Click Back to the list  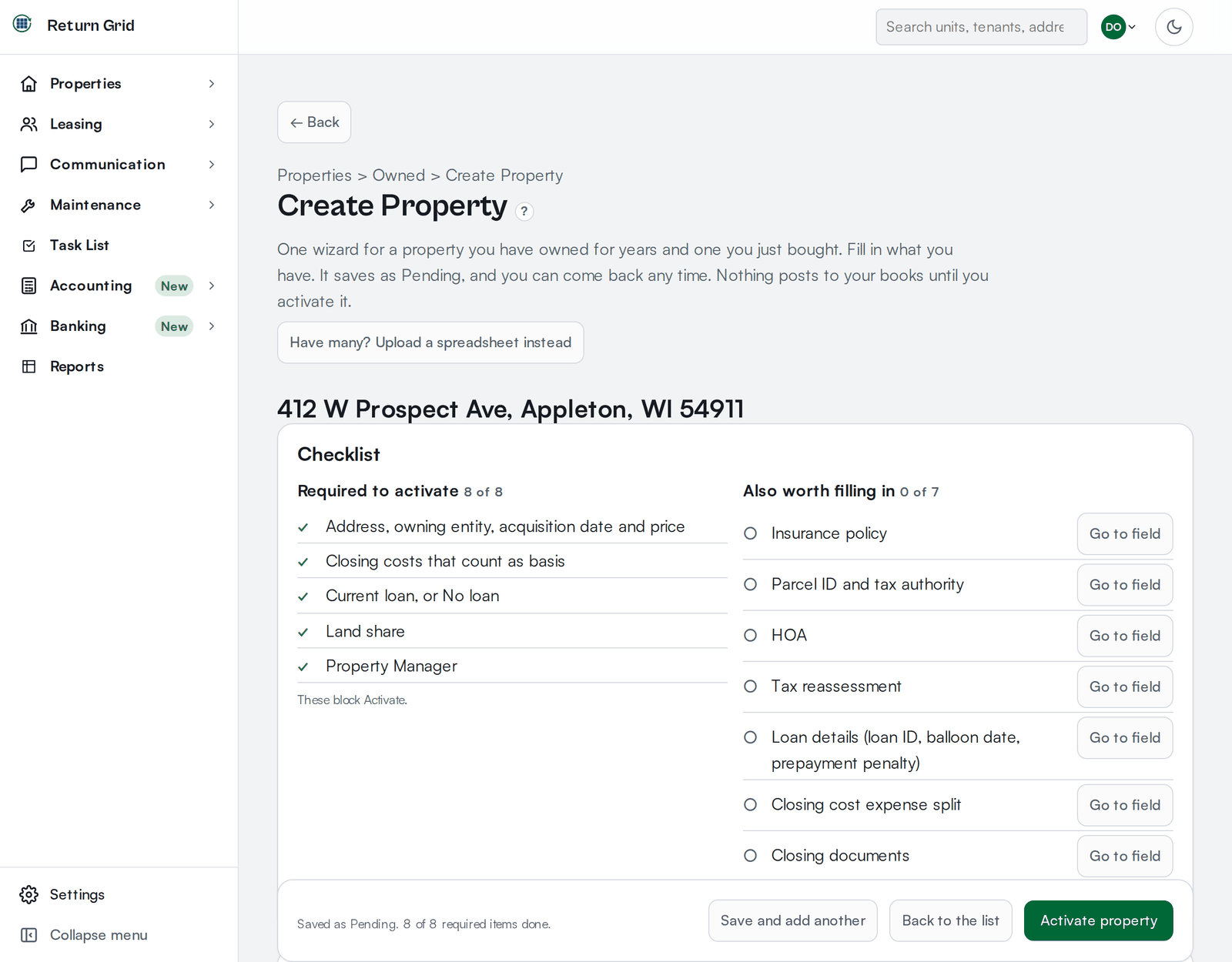(951, 920)
